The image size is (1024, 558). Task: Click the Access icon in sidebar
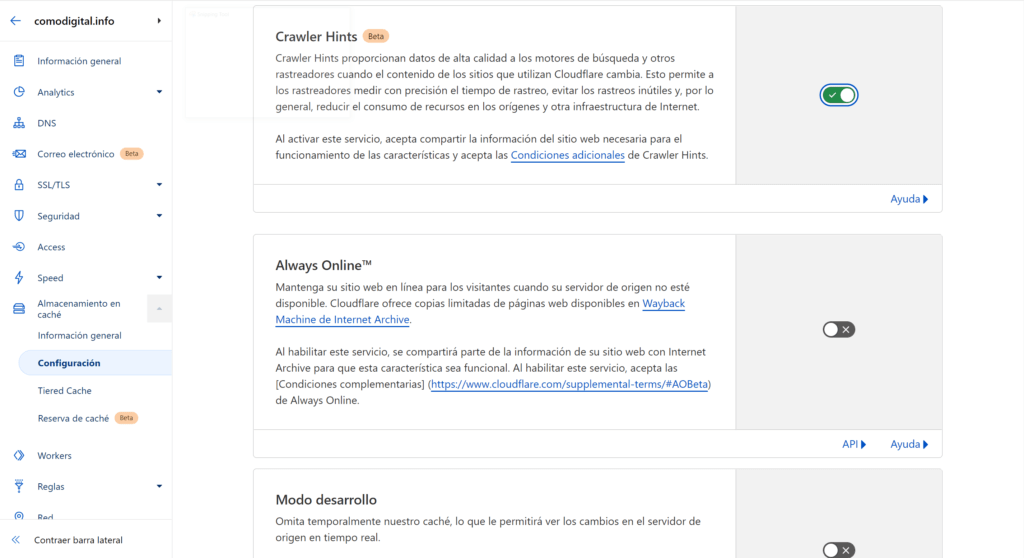coord(19,247)
